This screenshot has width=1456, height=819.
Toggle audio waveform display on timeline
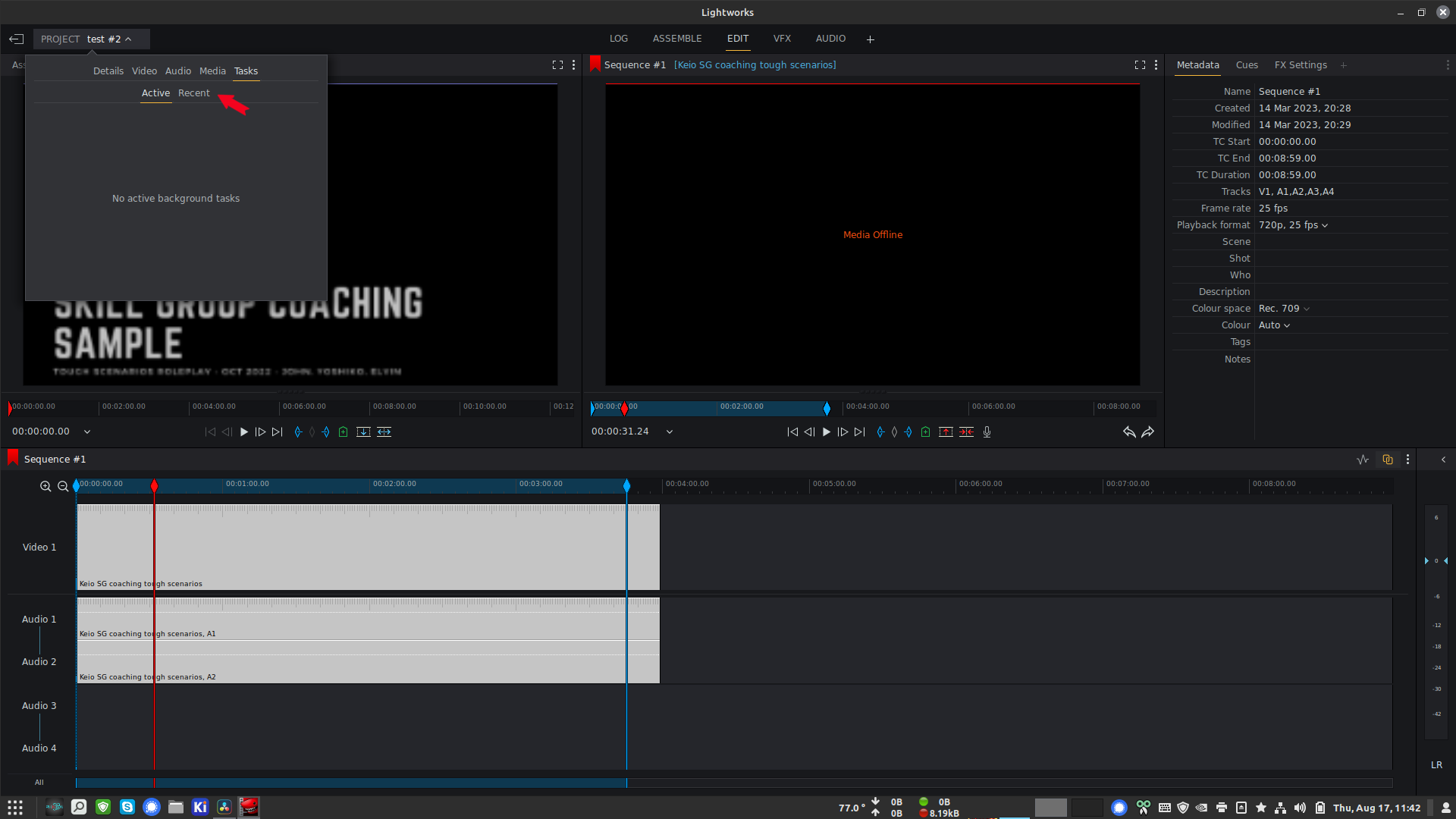pos(1363,460)
